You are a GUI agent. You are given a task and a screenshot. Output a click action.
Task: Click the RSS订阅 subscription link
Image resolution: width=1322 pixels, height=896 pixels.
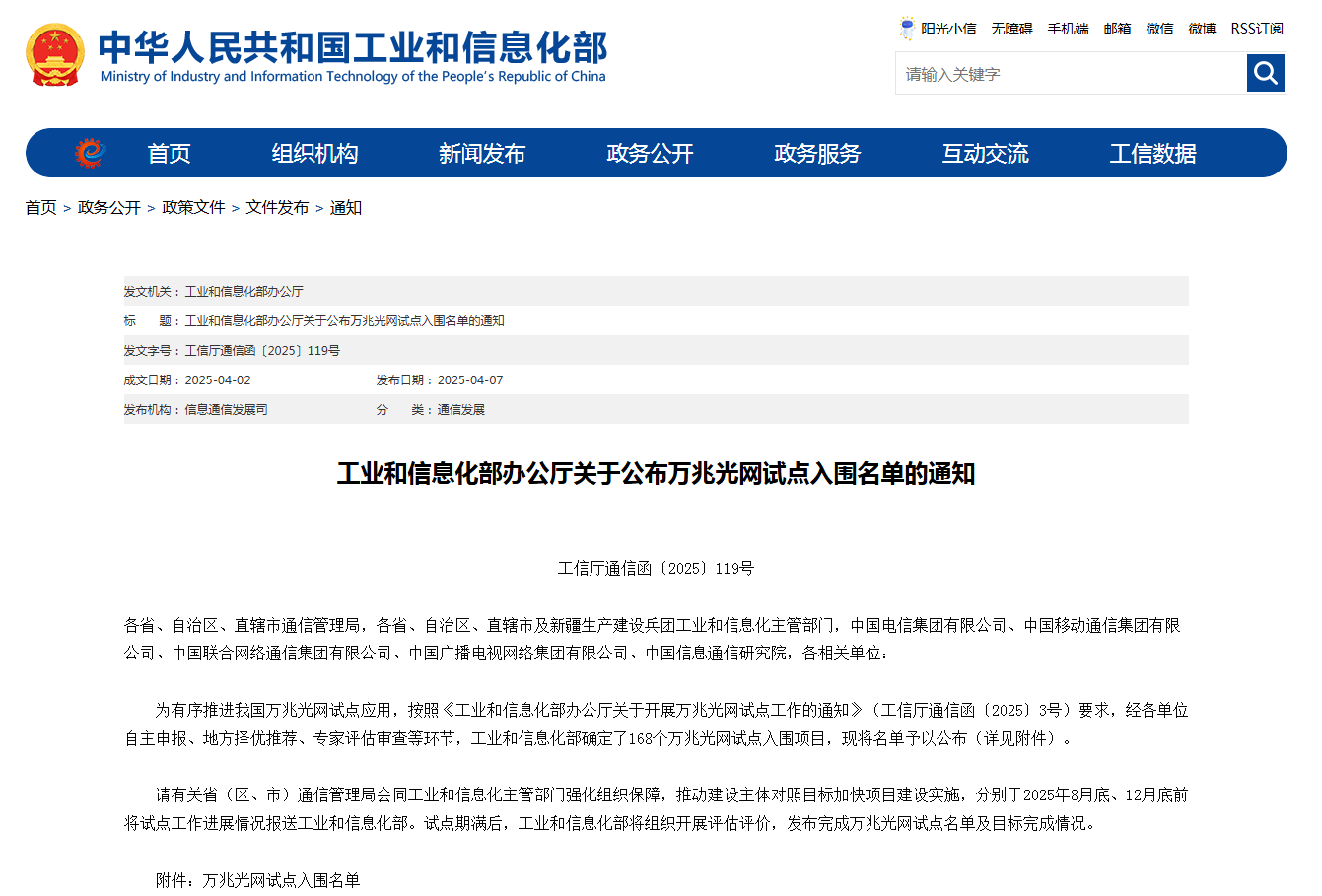1257,30
